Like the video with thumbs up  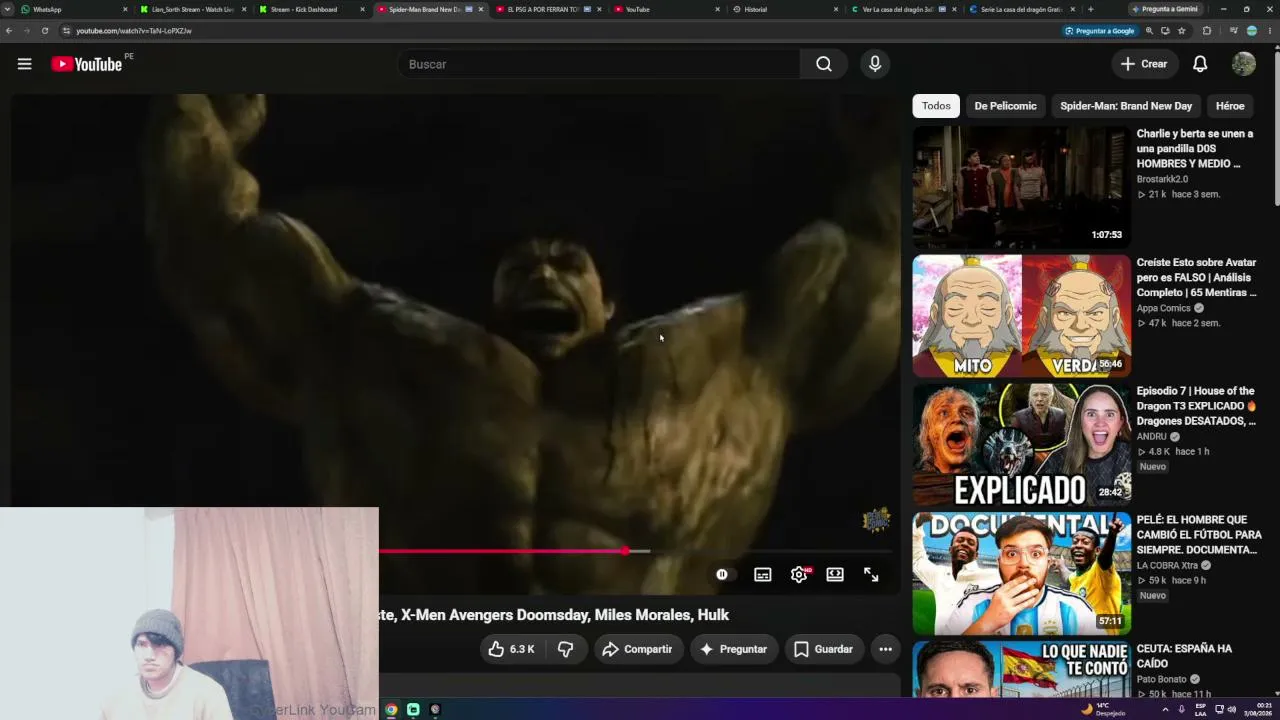[510, 649]
